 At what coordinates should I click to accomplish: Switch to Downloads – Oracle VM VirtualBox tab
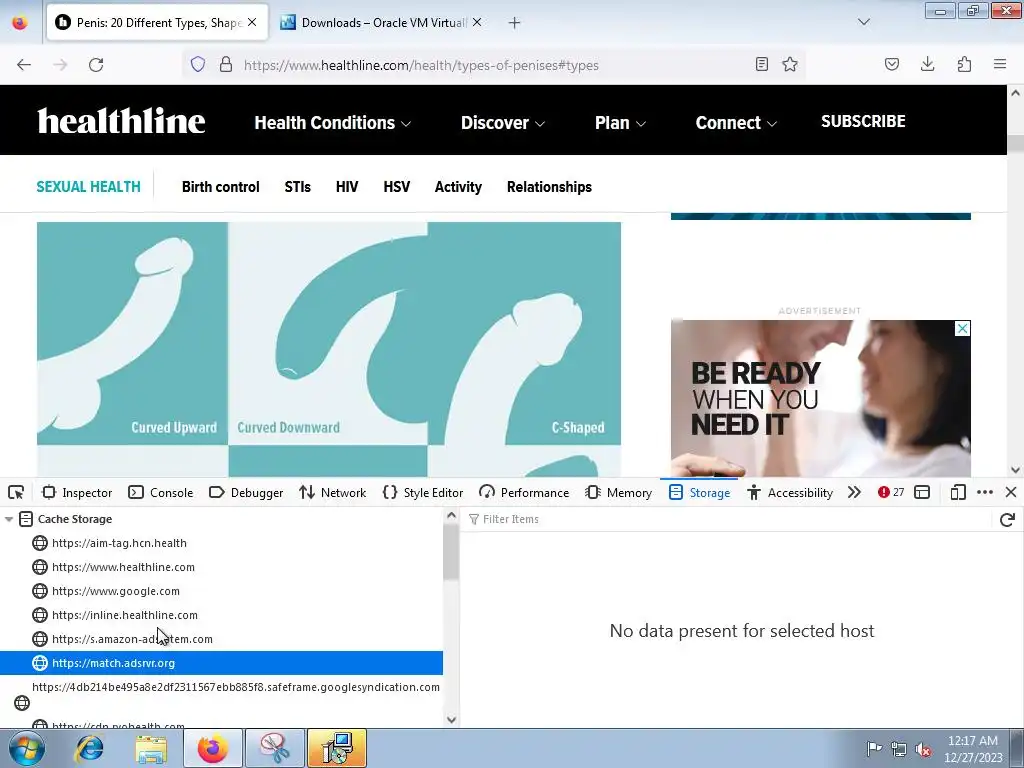pyautogui.click(x=381, y=23)
